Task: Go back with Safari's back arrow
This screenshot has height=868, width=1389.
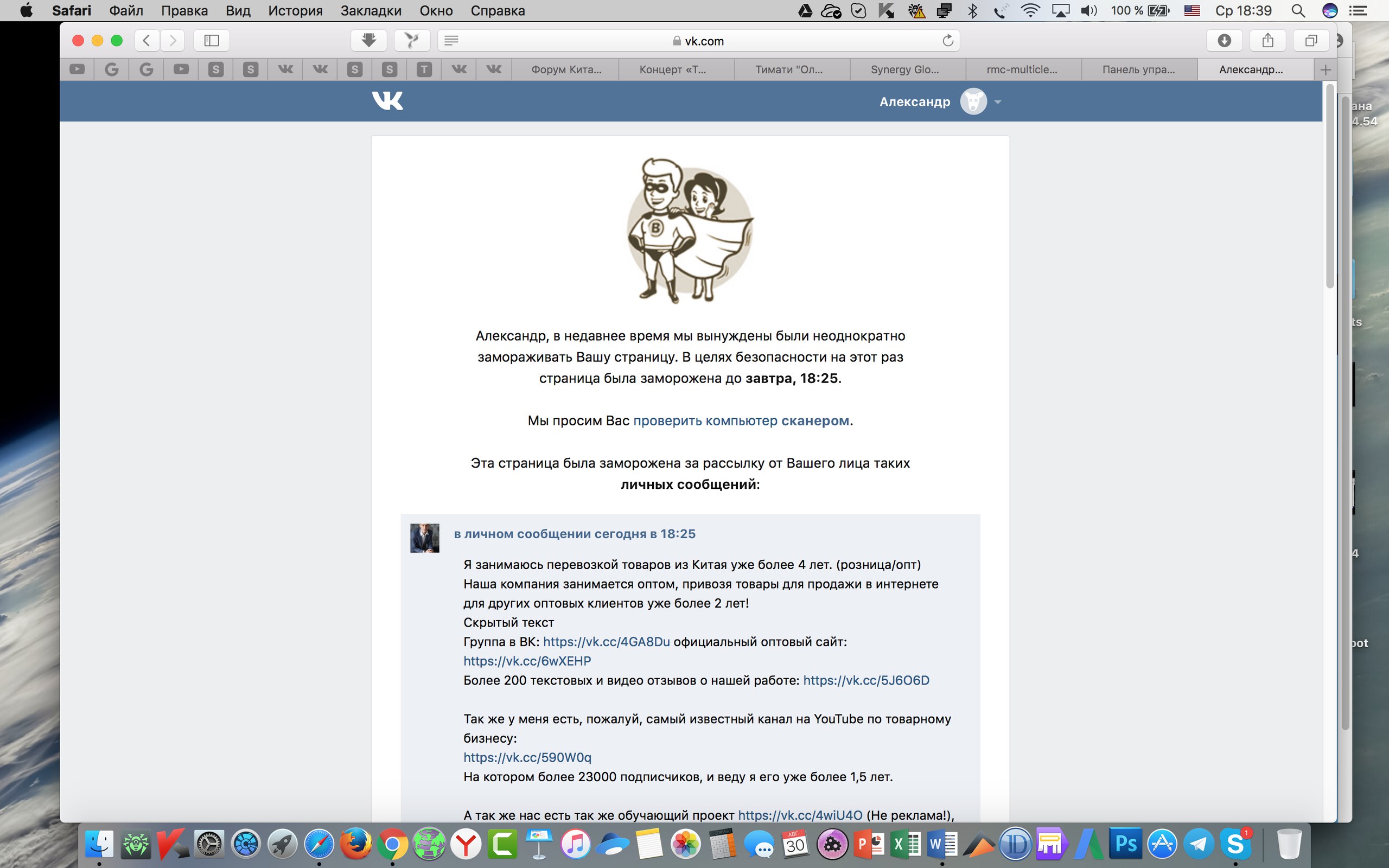Action: click(147, 40)
